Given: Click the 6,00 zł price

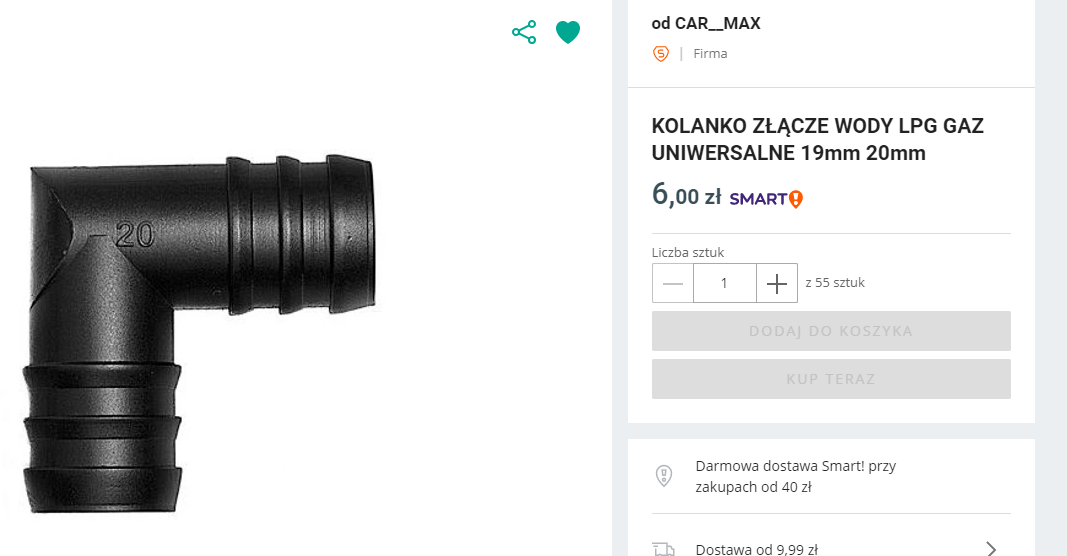Looking at the screenshot, I should point(686,195).
